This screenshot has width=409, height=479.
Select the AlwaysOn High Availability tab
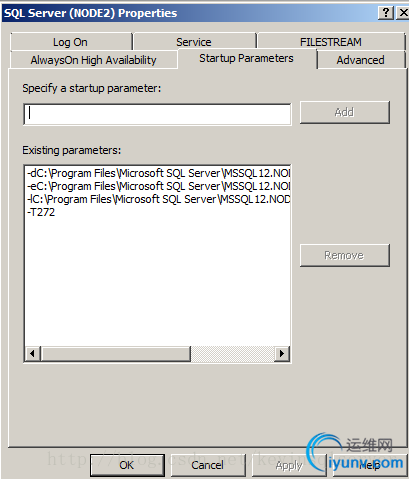click(x=94, y=60)
